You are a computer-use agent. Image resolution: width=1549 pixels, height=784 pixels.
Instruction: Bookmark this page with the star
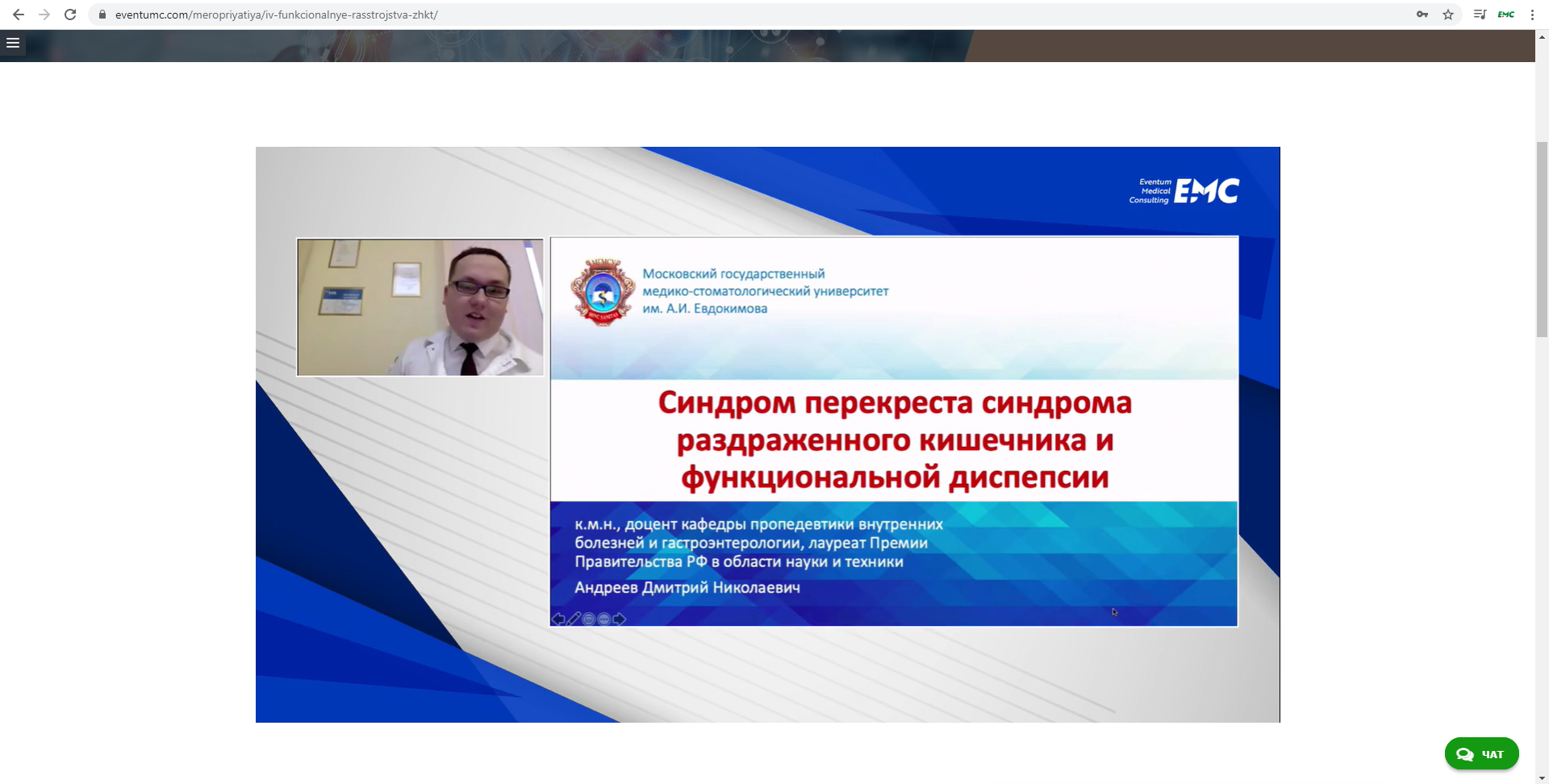coord(1448,15)
